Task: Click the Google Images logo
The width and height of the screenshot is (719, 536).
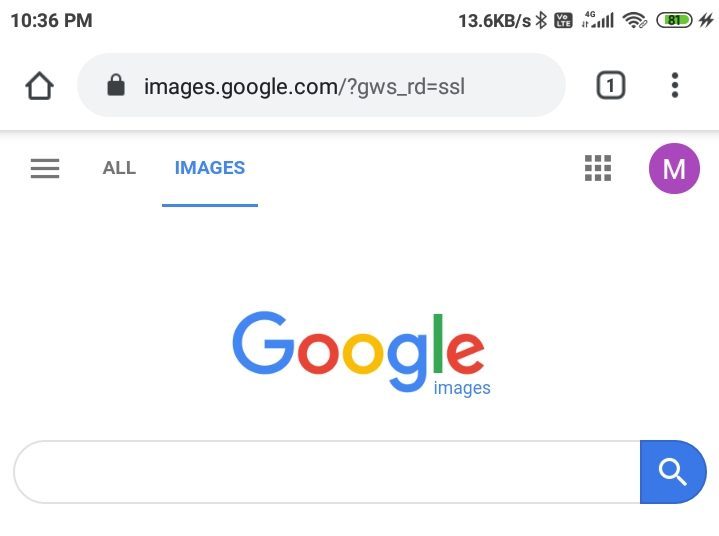Action: point(360,353)
